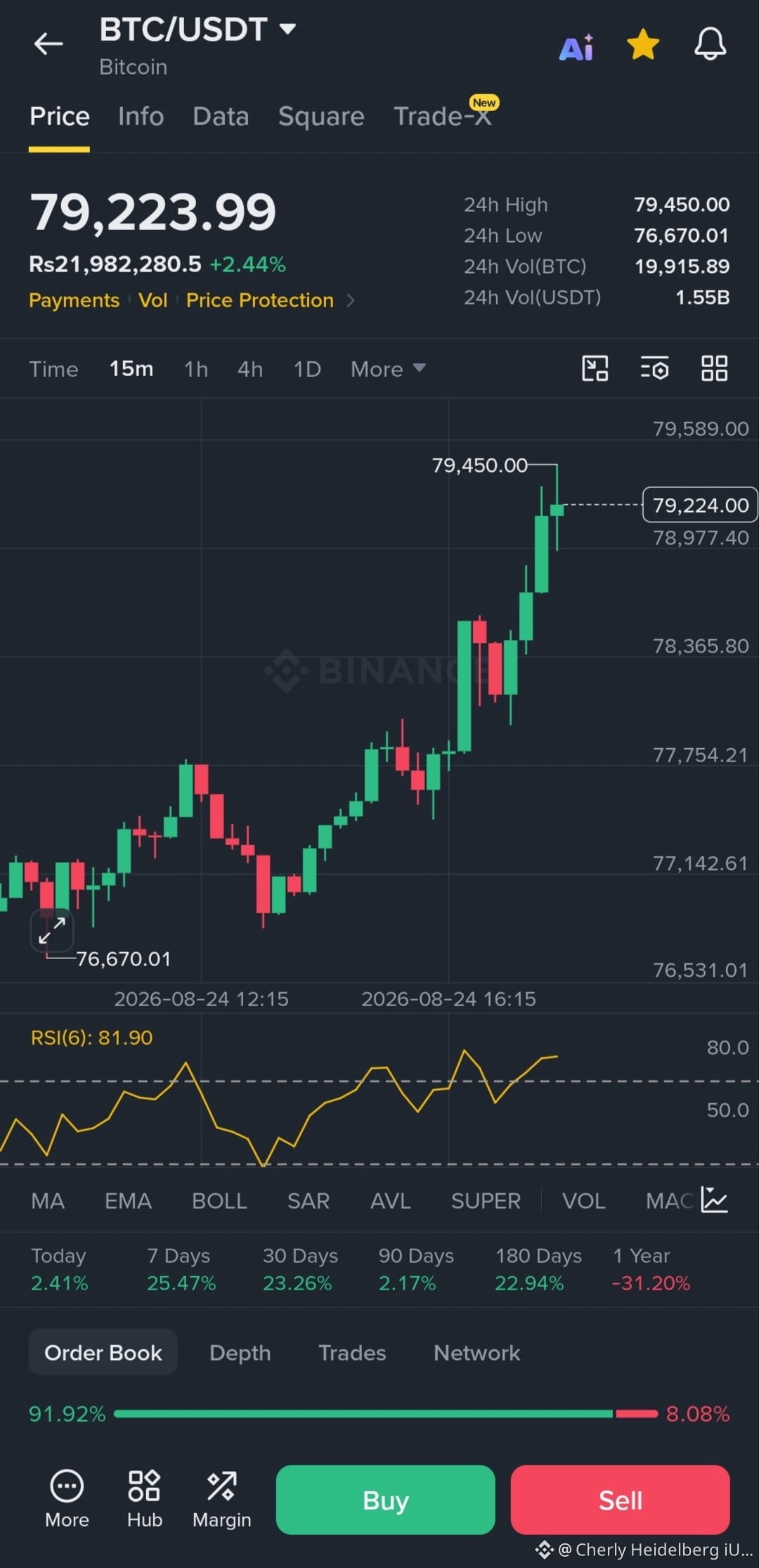Tap the large 79,223.99 price
759x1568 pixels.
[153, 212]
